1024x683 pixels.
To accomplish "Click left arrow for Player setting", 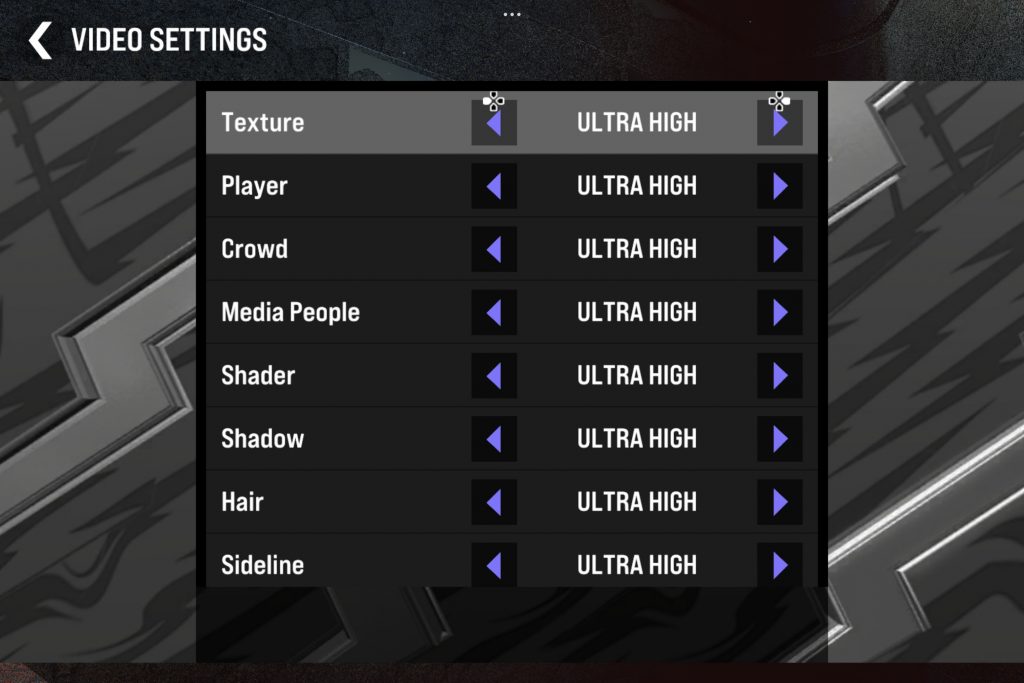I will coord(493,186).
